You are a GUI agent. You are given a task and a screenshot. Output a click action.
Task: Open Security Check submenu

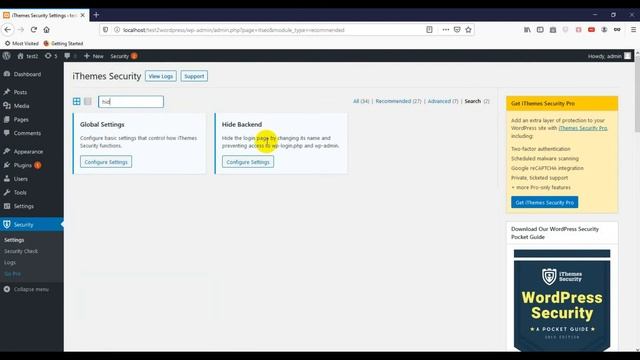click(x=21, y=251)
